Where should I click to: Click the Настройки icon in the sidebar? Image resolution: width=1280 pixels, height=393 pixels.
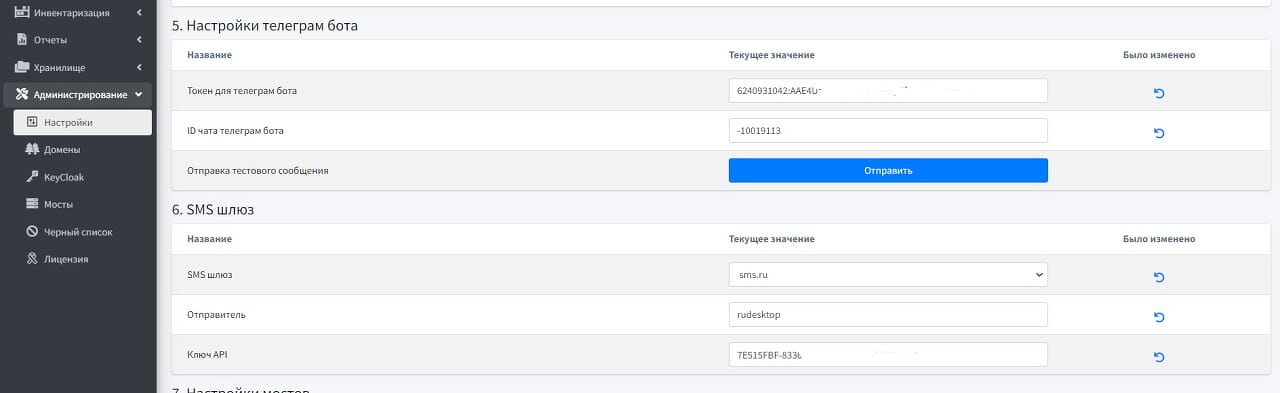click(x=32, y=122)
